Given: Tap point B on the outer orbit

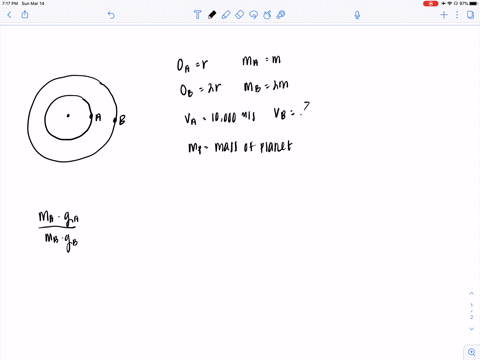Looking at the screenshot, I should (115, 120).
